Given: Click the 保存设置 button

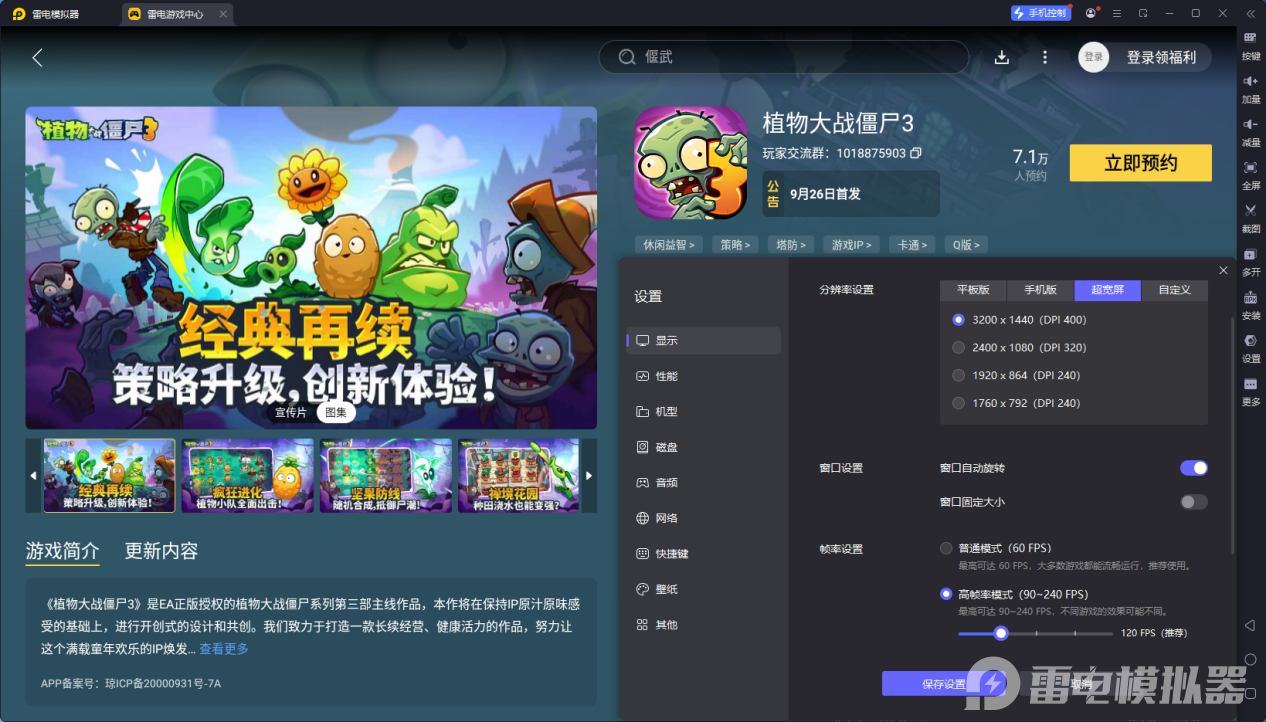Looking at the screenshot, I should (x=943, y=684).
